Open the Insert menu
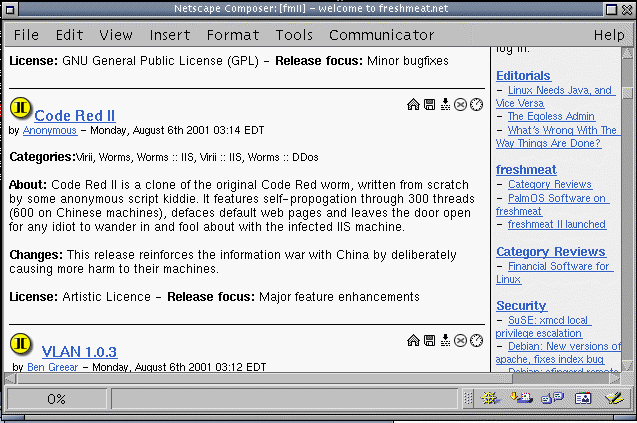637x423 pixels. (x=169, y=35)
